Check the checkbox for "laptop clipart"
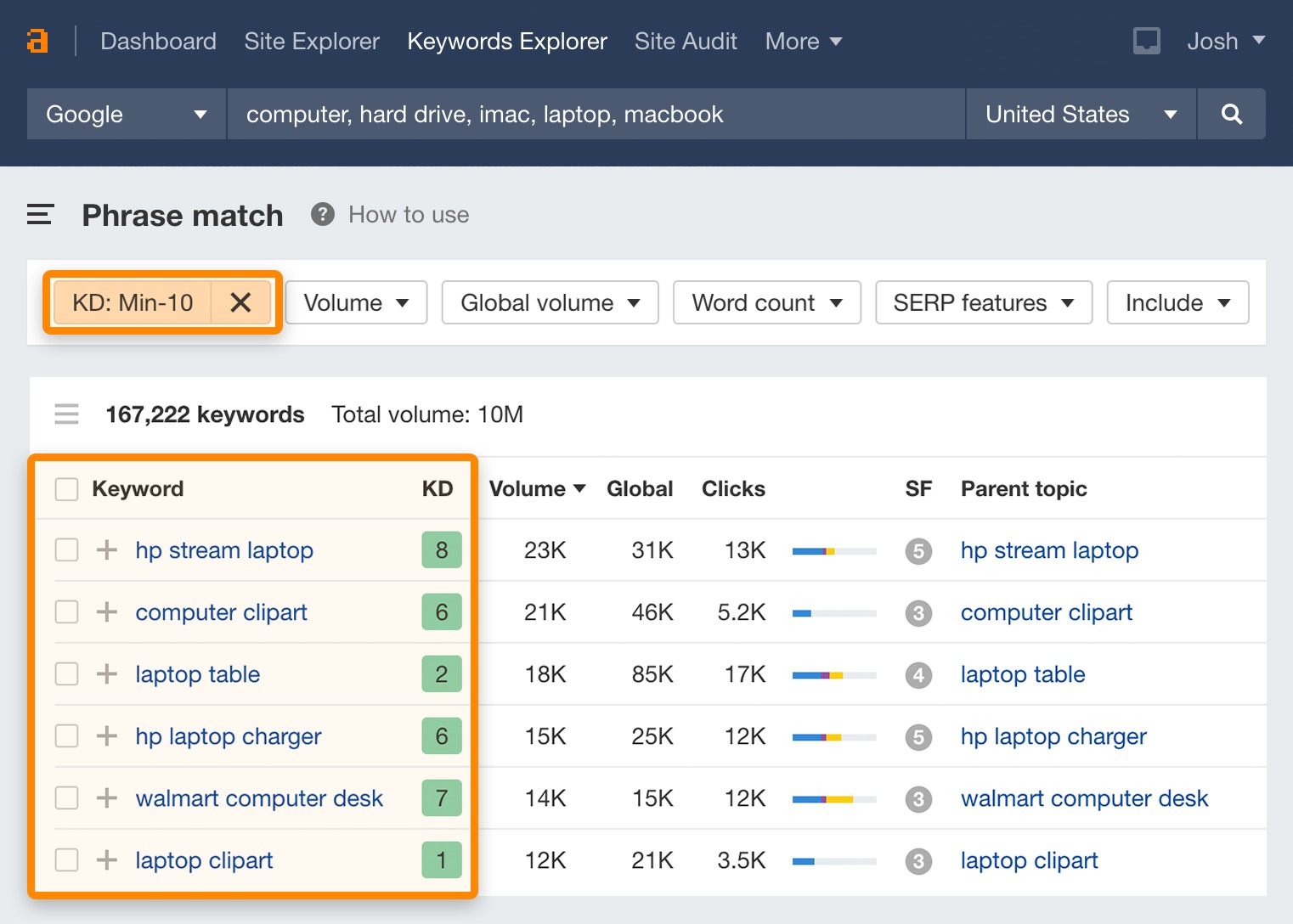The height and width of the screenshot is (924, 1293). 65,859
